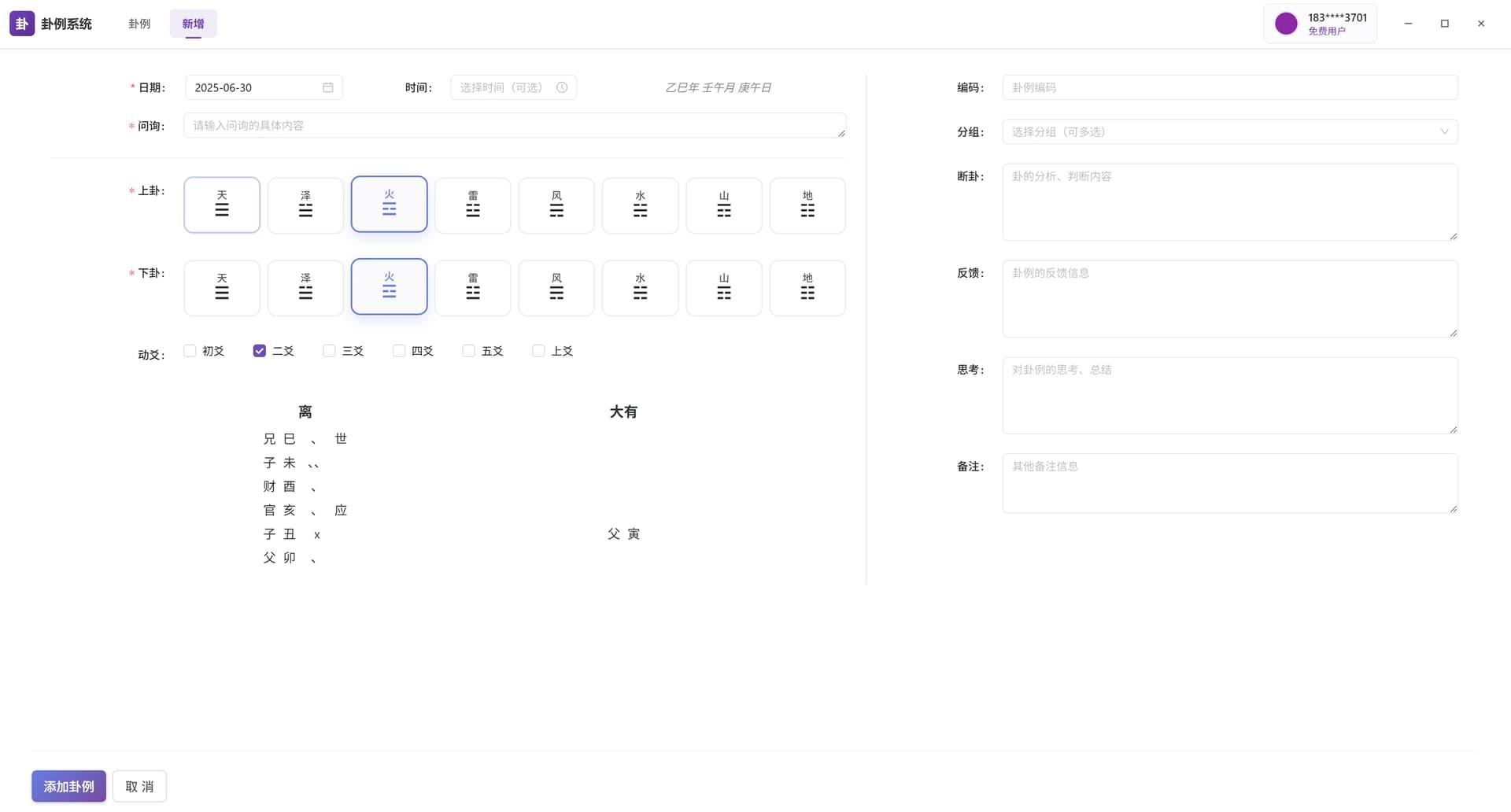Select 地 trigram for 下卦
Image resolution: width=1511 pixels, height=812 pixels.
(807, 288)
